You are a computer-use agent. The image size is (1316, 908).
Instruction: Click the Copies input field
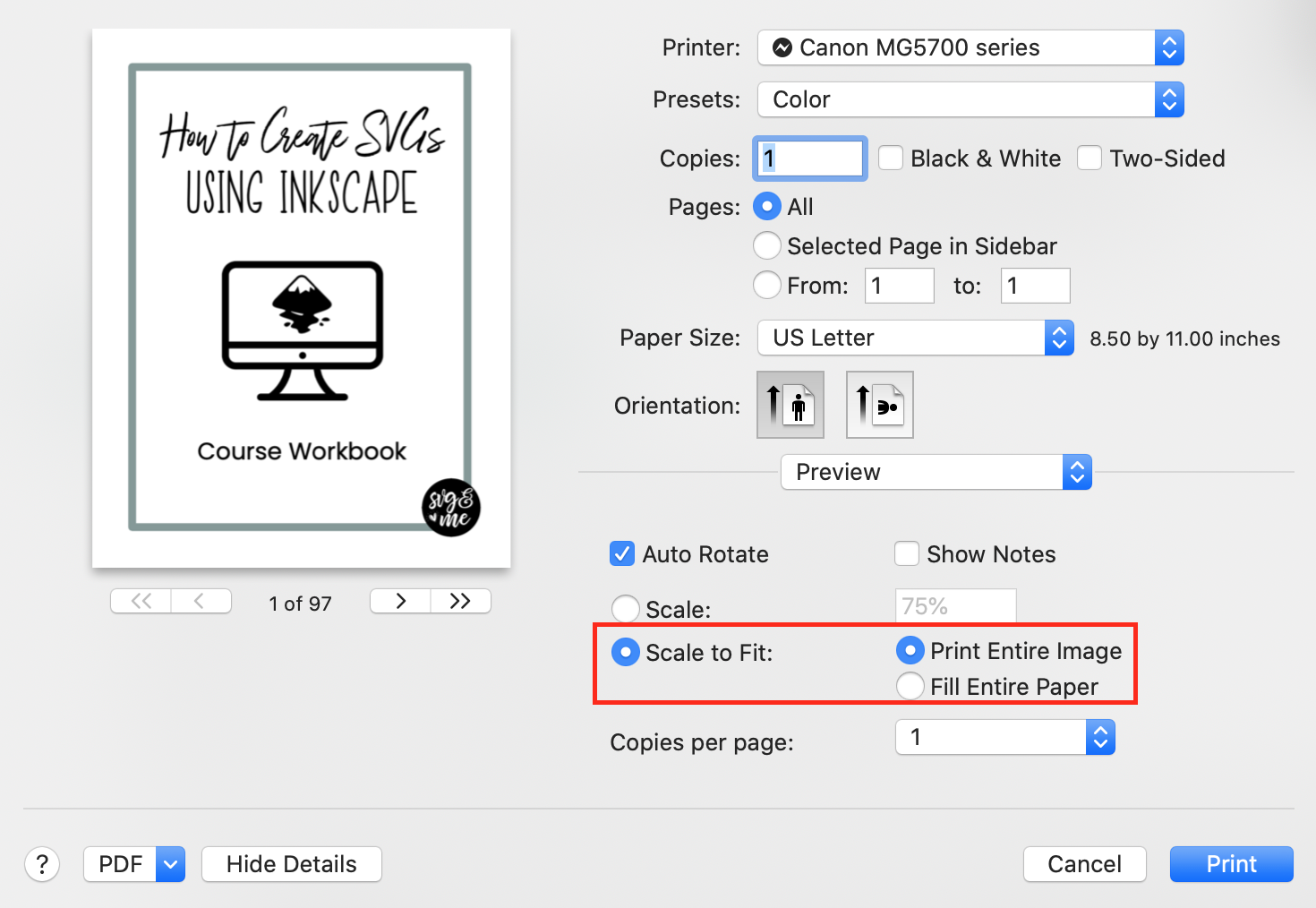810,158
